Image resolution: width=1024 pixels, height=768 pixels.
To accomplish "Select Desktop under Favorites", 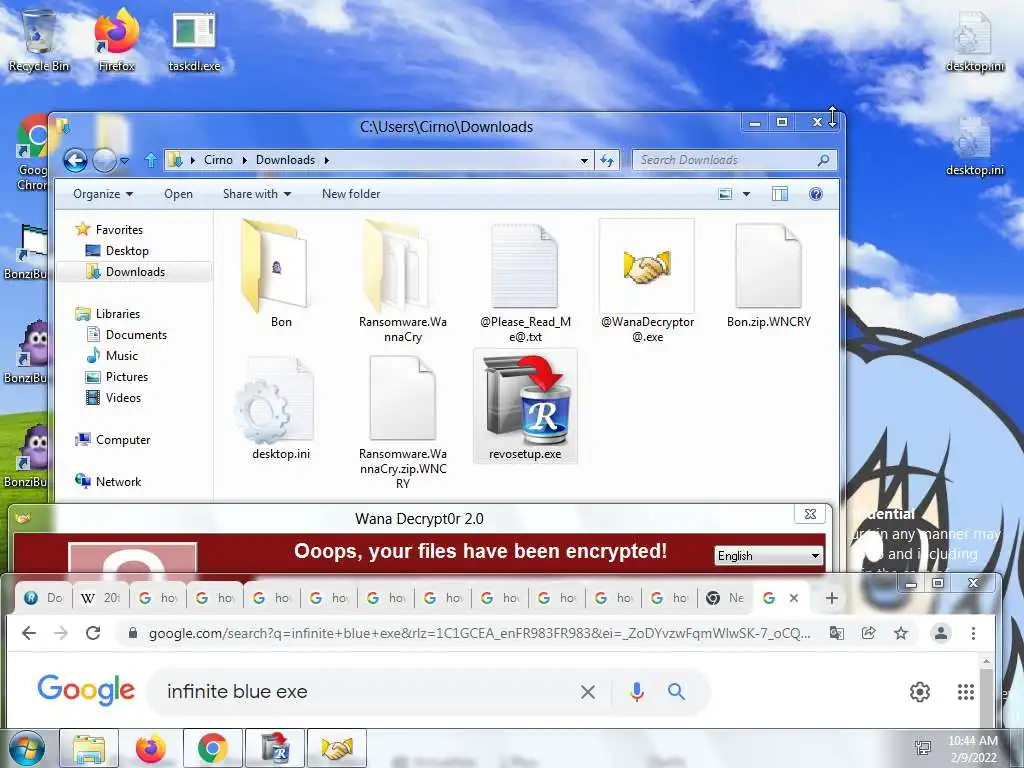I will coord(118,251).
